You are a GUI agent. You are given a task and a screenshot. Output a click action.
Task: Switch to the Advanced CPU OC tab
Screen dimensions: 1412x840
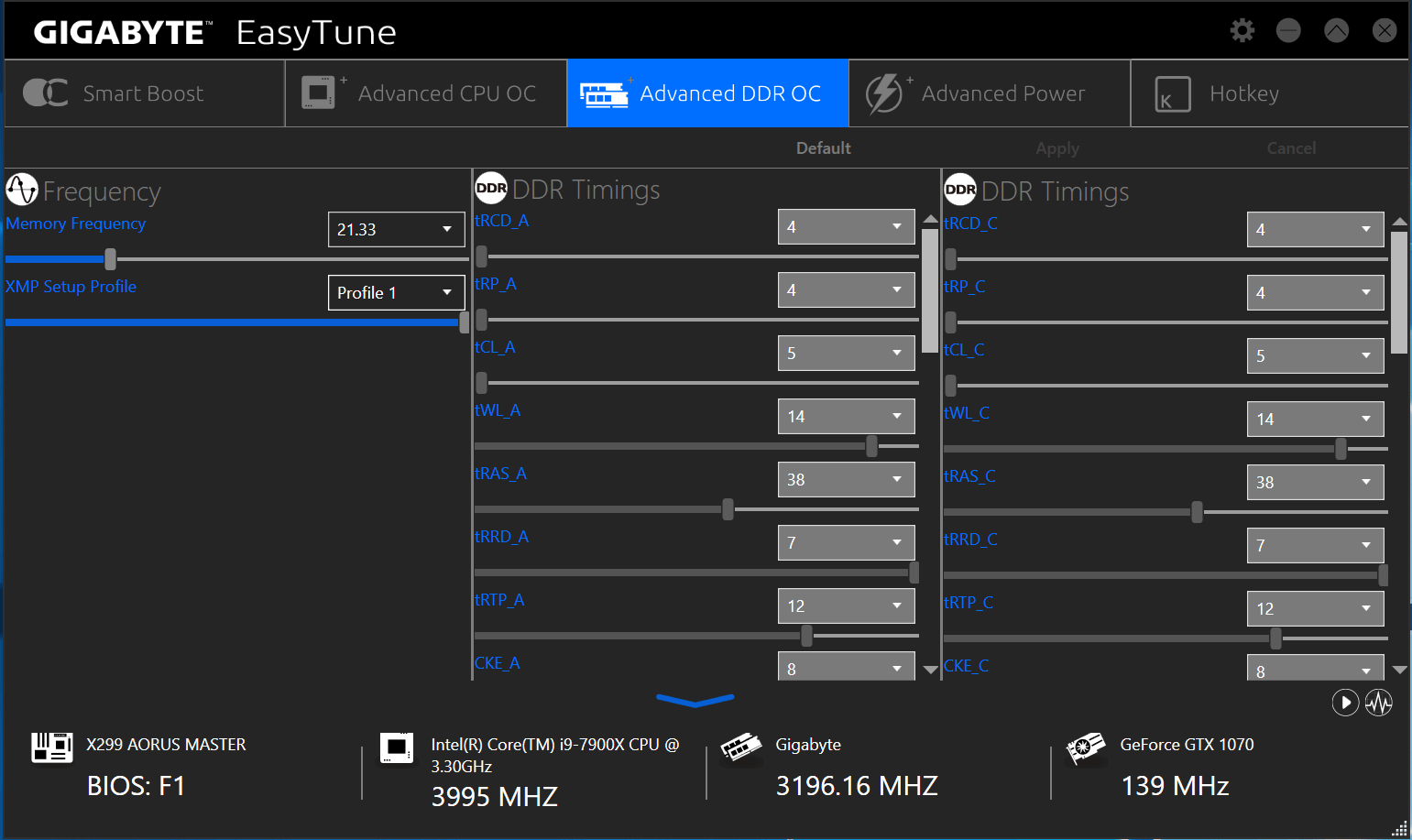click(426, 93)
